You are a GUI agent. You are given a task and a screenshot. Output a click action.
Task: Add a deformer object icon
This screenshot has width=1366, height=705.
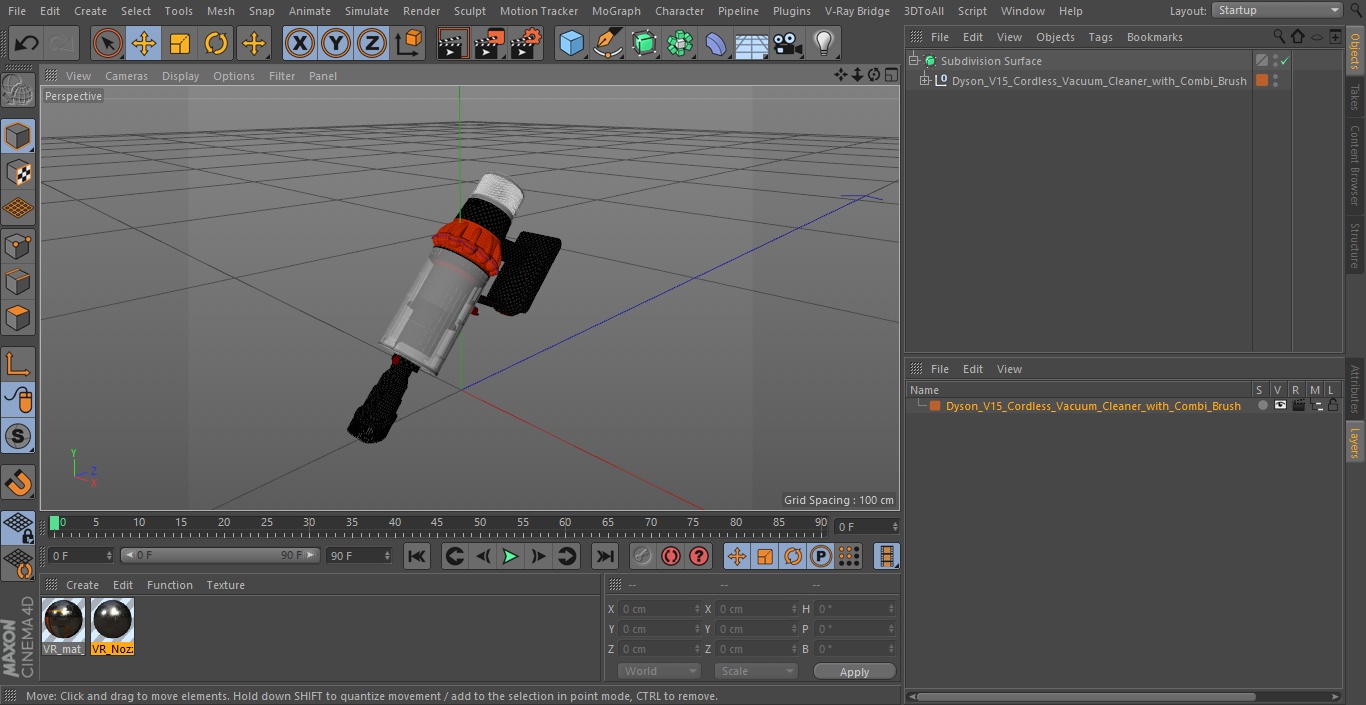[716, 43]
